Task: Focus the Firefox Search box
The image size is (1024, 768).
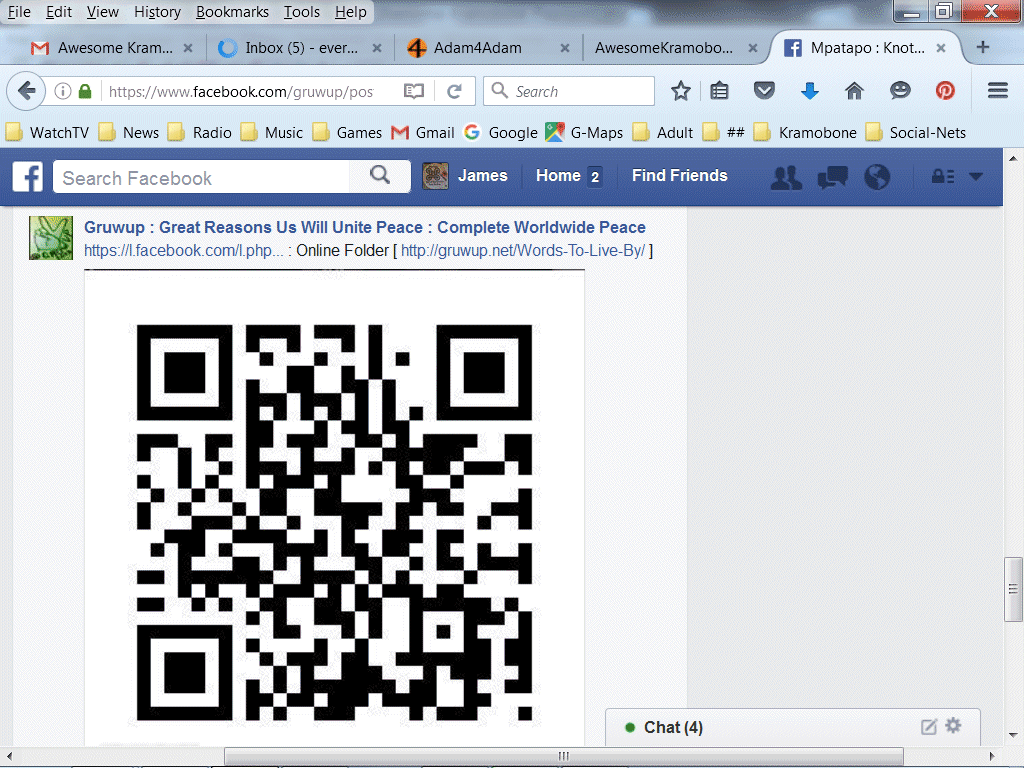Action: [569, 91]
